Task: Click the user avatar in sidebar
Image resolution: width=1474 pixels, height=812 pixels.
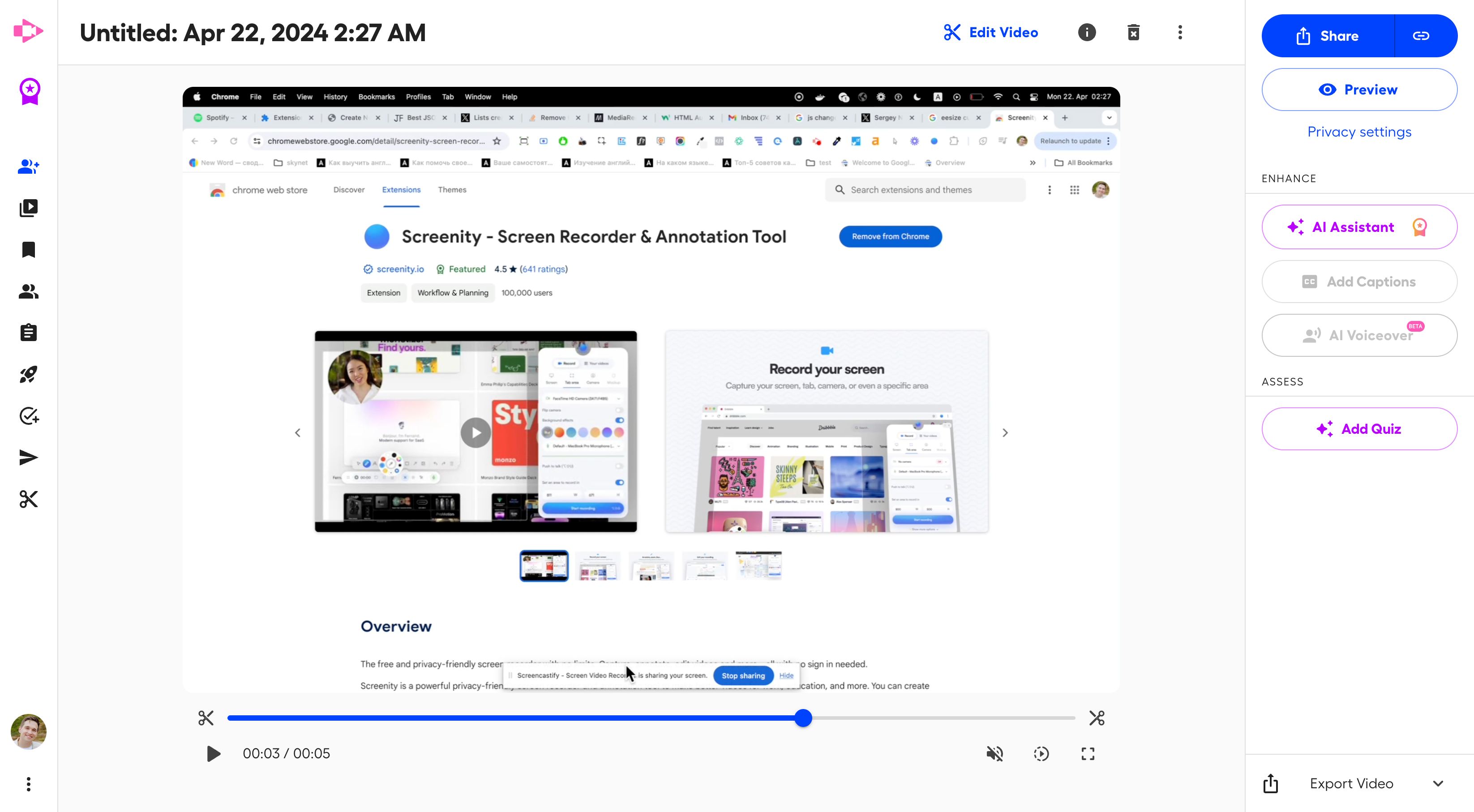Action: tap(29, 731)
